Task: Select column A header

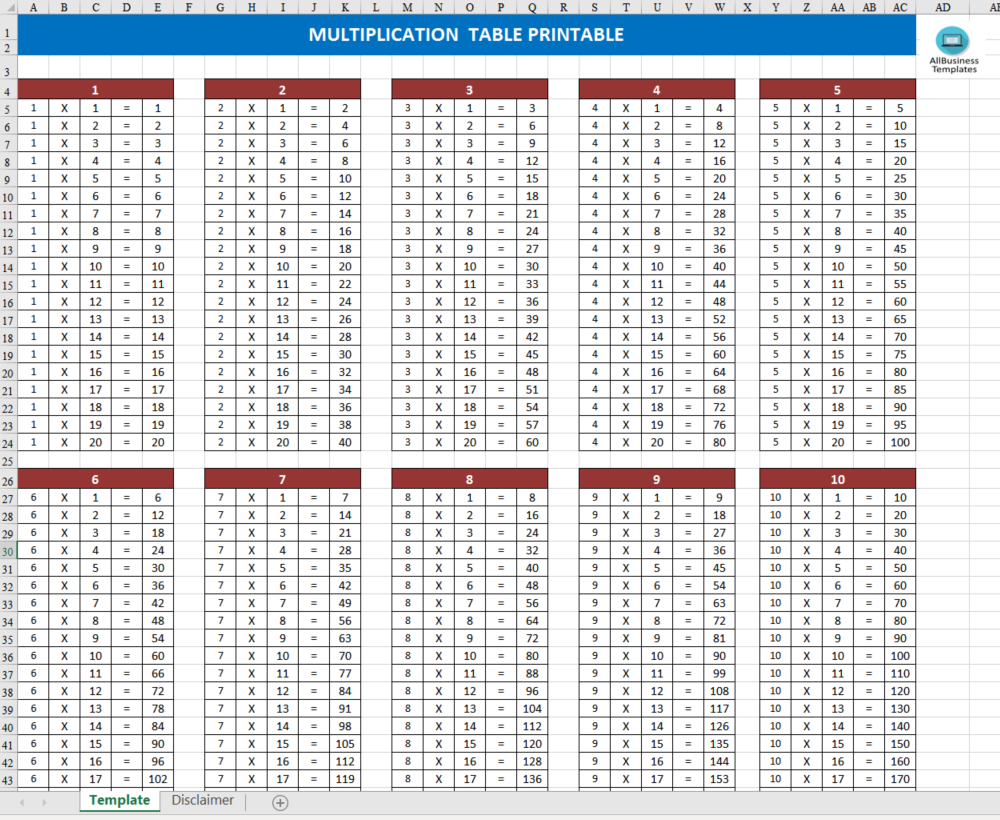Action: [x=34, y=7]
